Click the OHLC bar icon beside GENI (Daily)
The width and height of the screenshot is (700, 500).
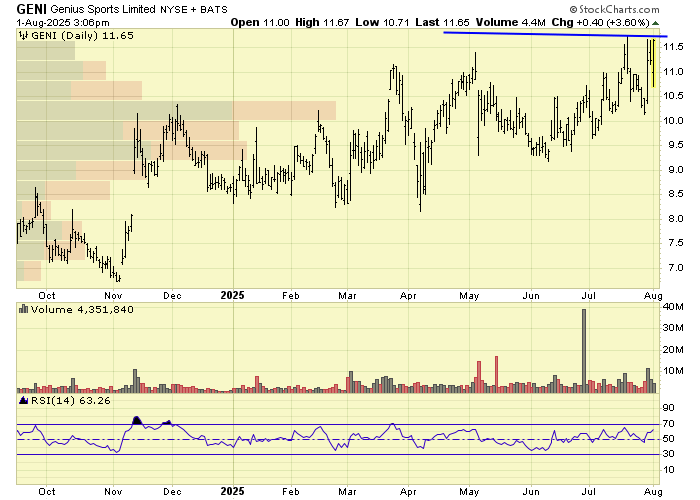[23, 36]
